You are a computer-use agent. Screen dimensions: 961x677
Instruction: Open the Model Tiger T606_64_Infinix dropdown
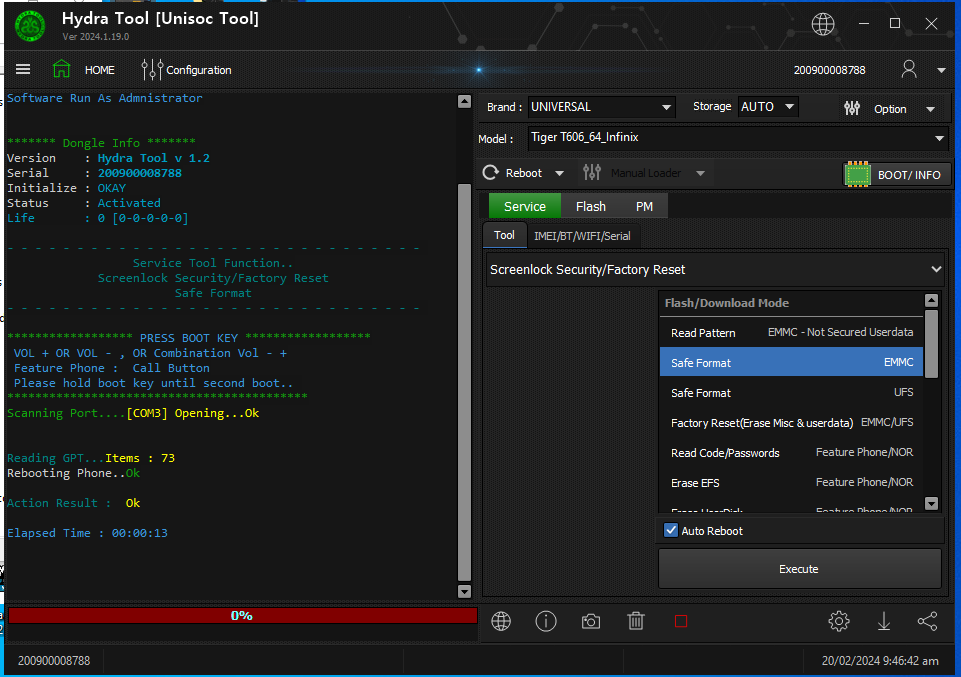click(738, 138)
